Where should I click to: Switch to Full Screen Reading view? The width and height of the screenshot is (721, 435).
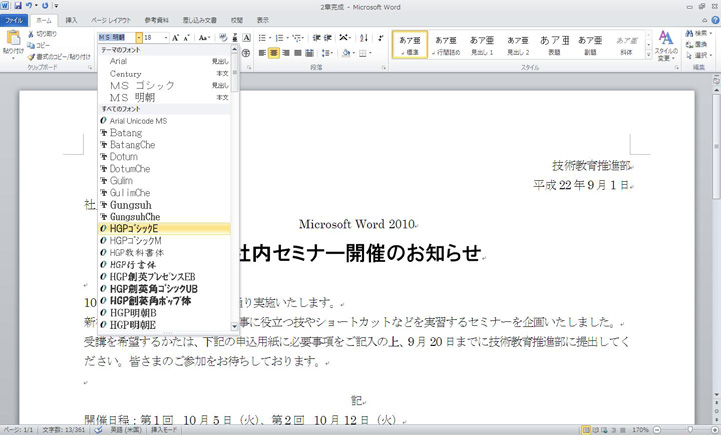[596, 430]
